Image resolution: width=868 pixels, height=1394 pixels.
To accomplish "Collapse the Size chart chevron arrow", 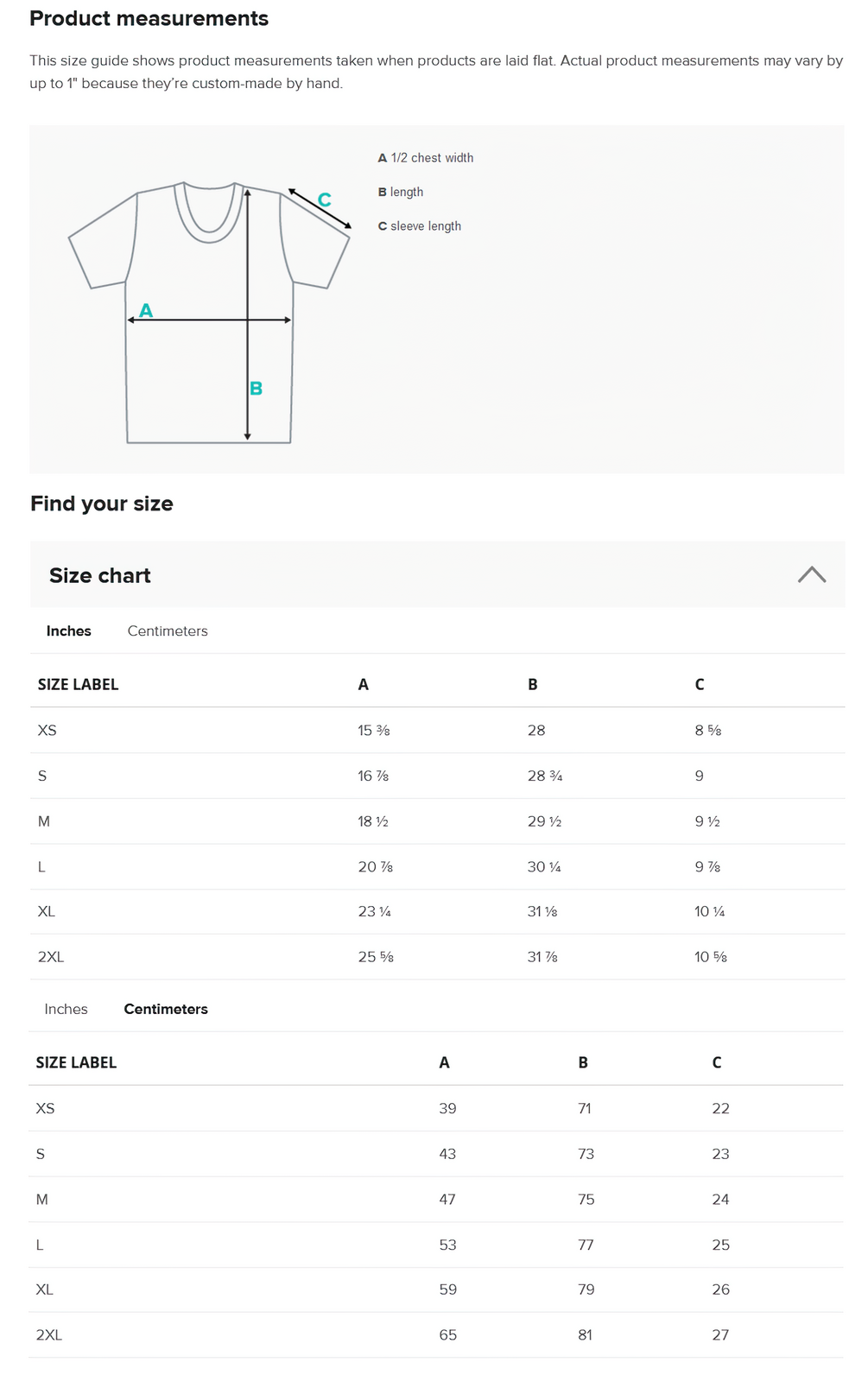I will [x=811, y=575].
